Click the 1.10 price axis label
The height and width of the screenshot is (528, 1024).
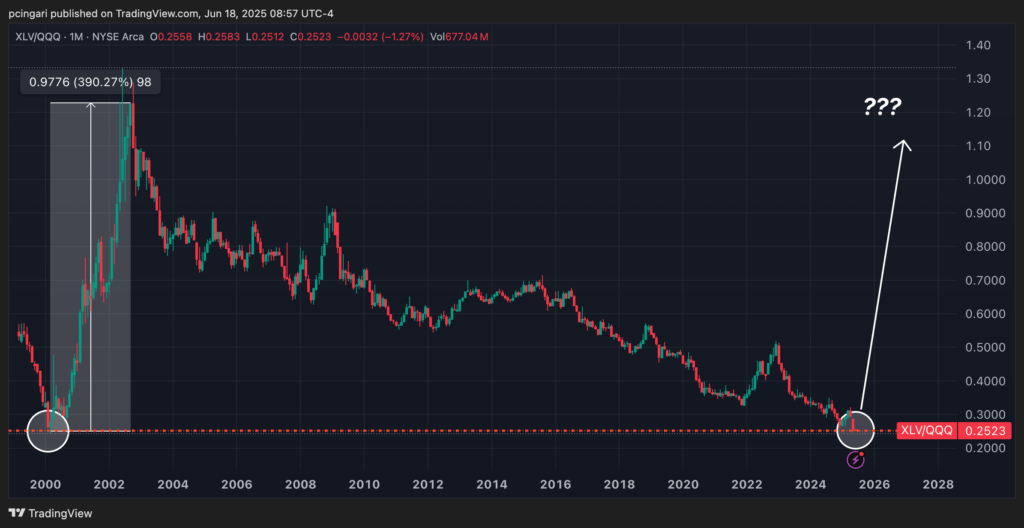(x=980, y=146)
